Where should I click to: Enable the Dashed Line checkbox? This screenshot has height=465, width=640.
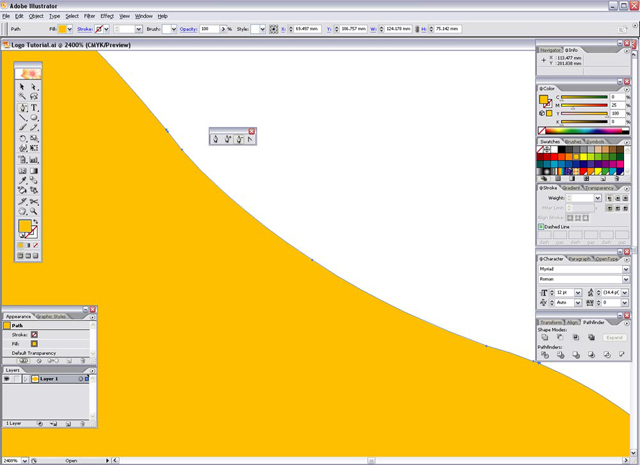541,227
